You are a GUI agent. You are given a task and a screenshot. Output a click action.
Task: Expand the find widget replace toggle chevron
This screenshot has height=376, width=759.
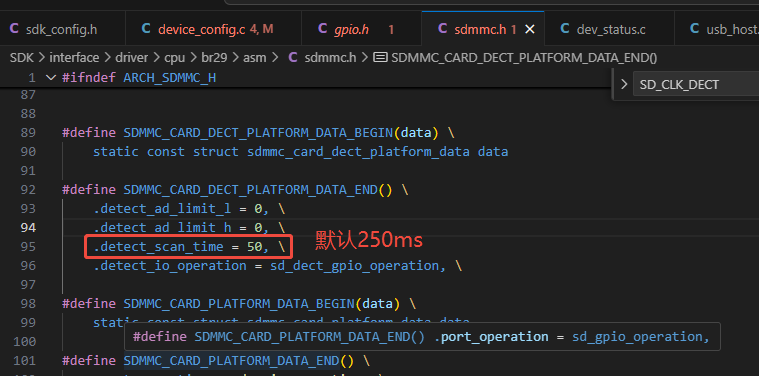click(624, 85)
